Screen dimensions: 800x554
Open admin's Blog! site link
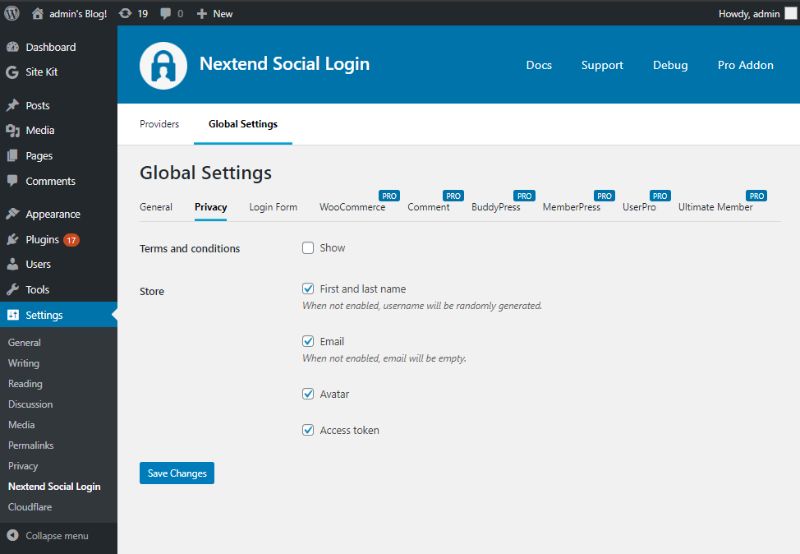pos(78,14)
